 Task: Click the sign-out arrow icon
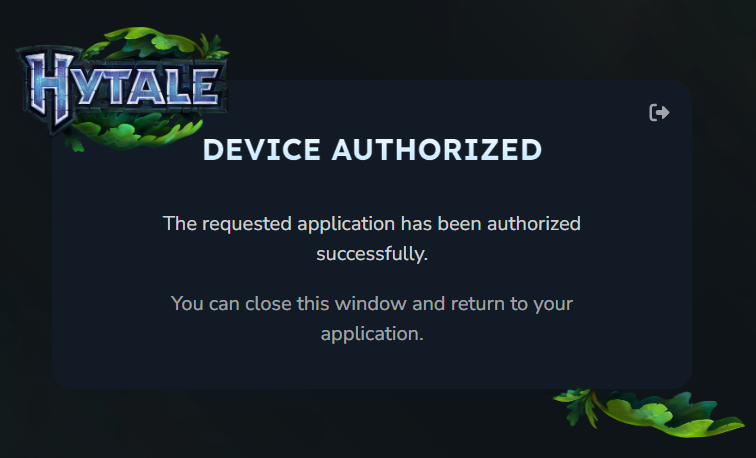tap(659, 112)
